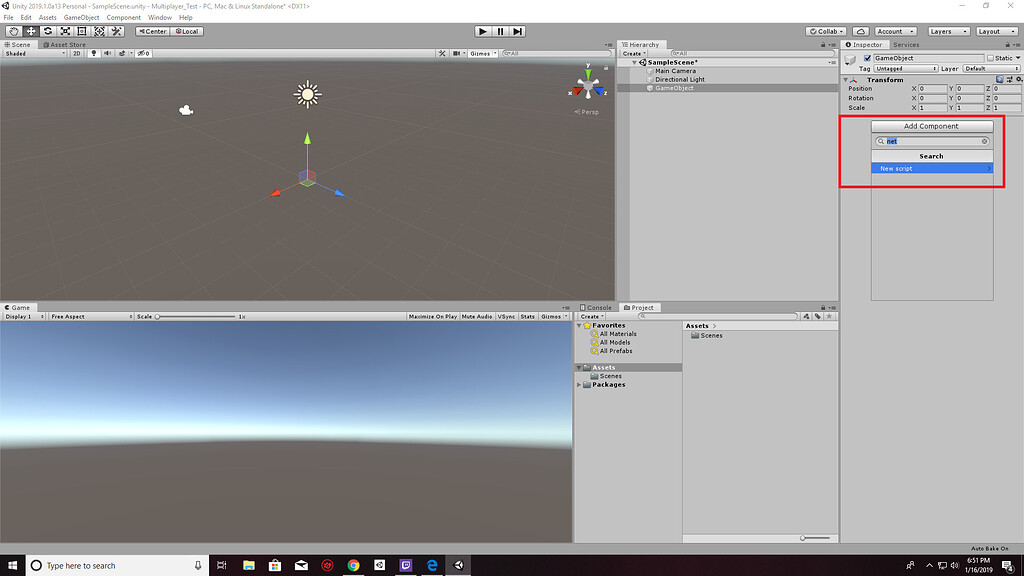
Task: Collapse the Transform component
Action: [845, 79]
